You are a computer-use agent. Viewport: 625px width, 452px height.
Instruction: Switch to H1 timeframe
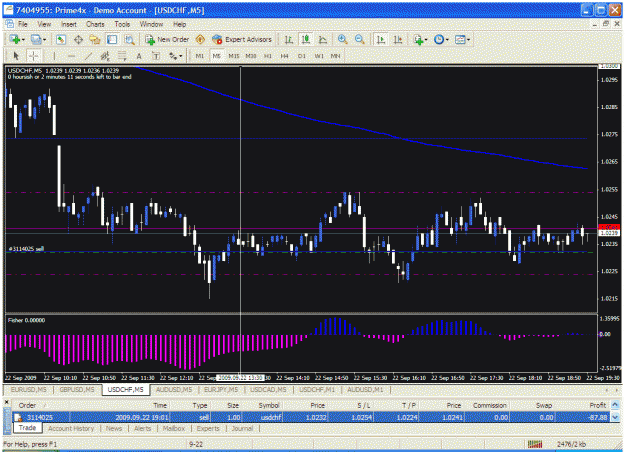[268, 56]
